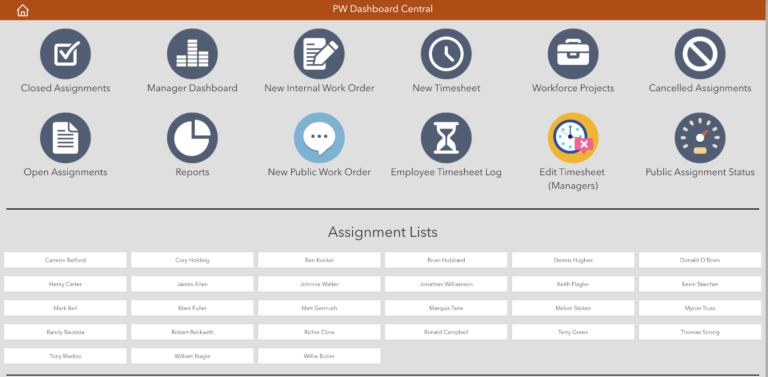This screenshot has height=377, width=768.
Task: Select Jonathan Williamson assignment list
Action: click(x=446, y=284)
